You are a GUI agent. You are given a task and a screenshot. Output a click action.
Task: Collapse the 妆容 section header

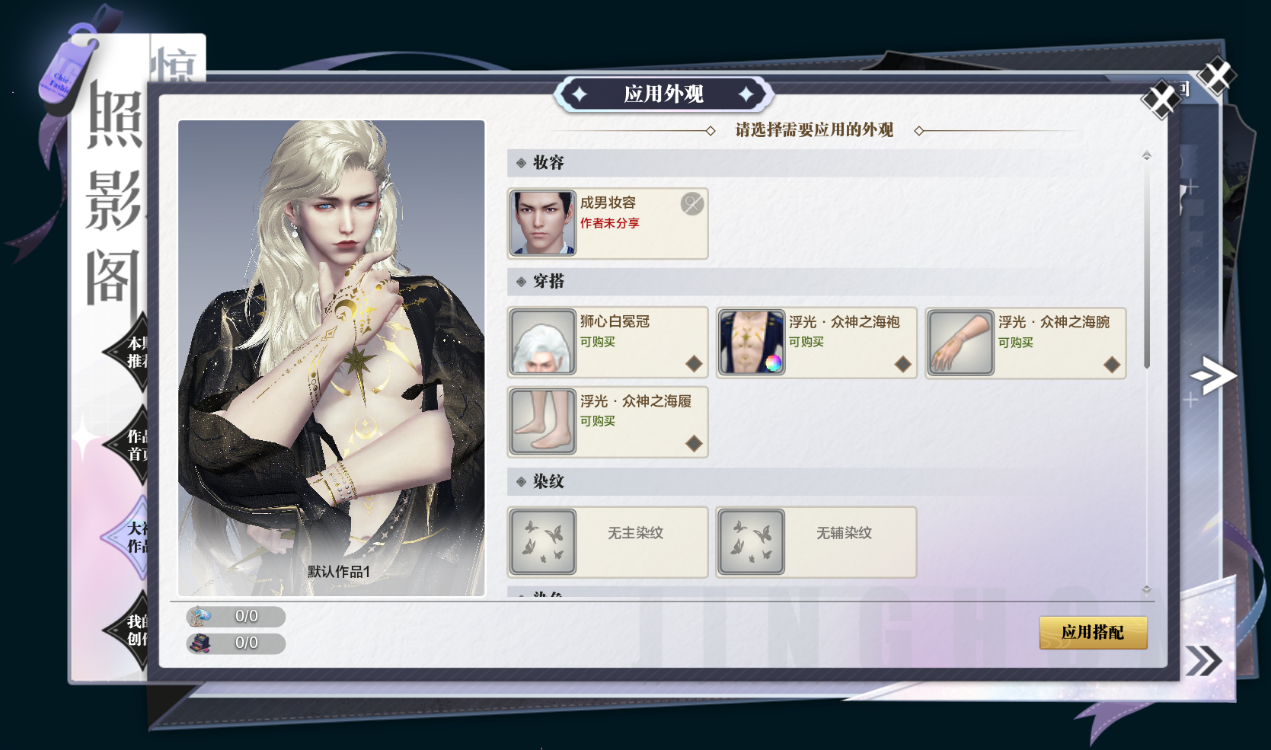825,162
